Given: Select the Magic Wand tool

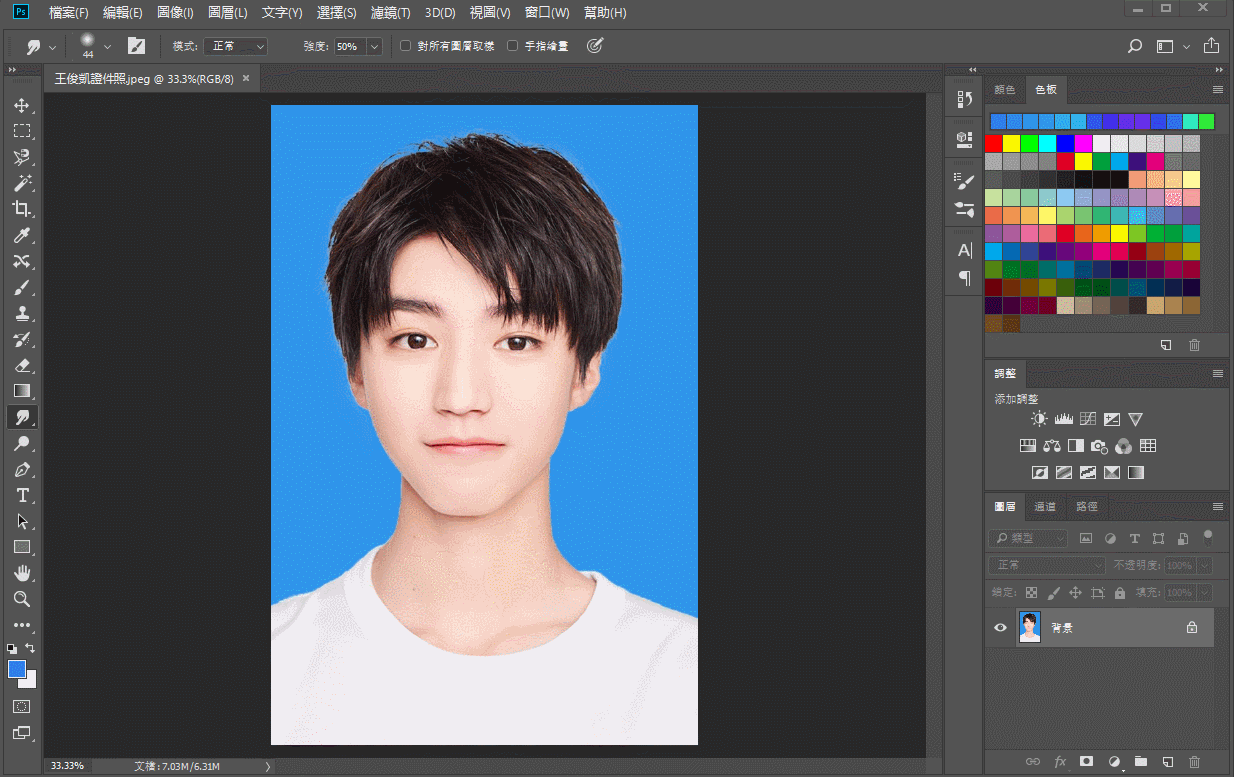Looking at the screenshot, I should 21,183.
